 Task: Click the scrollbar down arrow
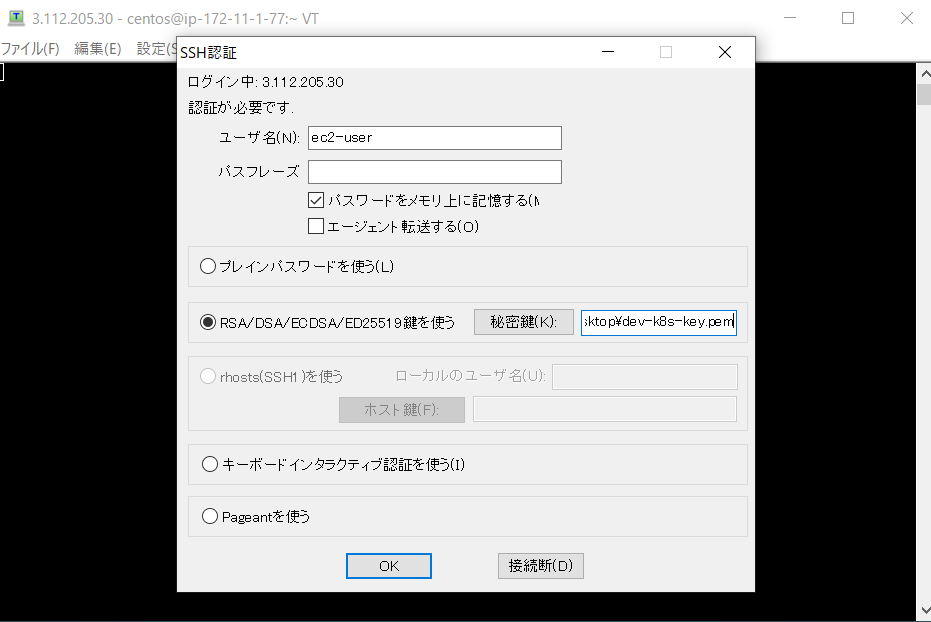coord(923,609)
